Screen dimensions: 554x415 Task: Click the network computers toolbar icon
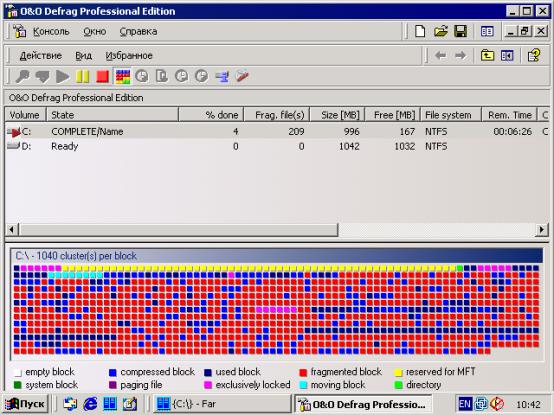[222, 76]
